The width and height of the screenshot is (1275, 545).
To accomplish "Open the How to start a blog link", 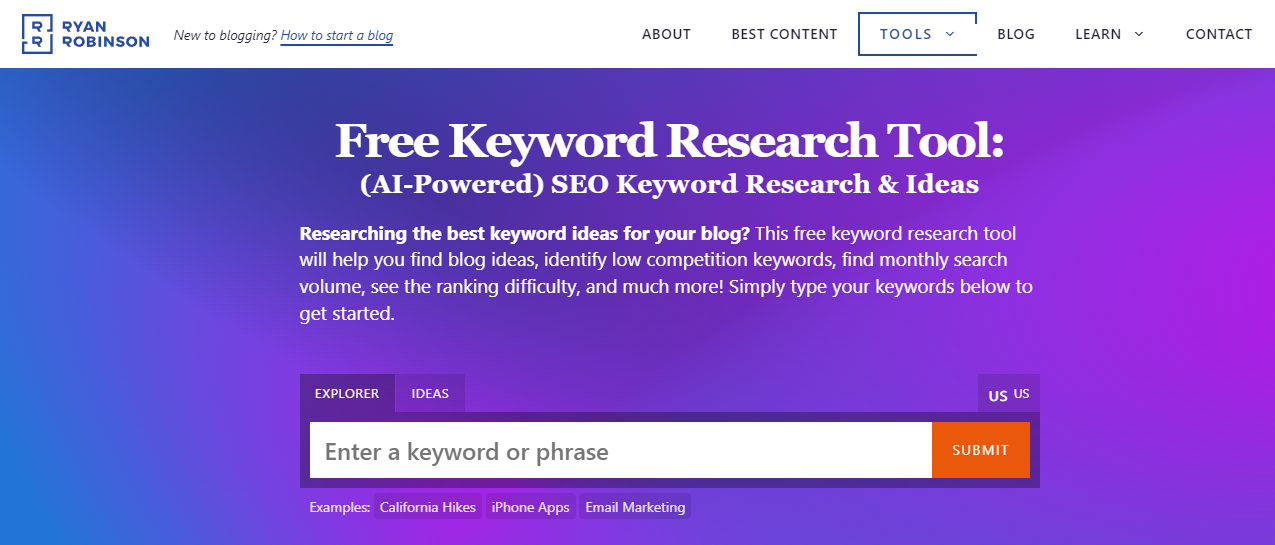I will click(337, 35).
